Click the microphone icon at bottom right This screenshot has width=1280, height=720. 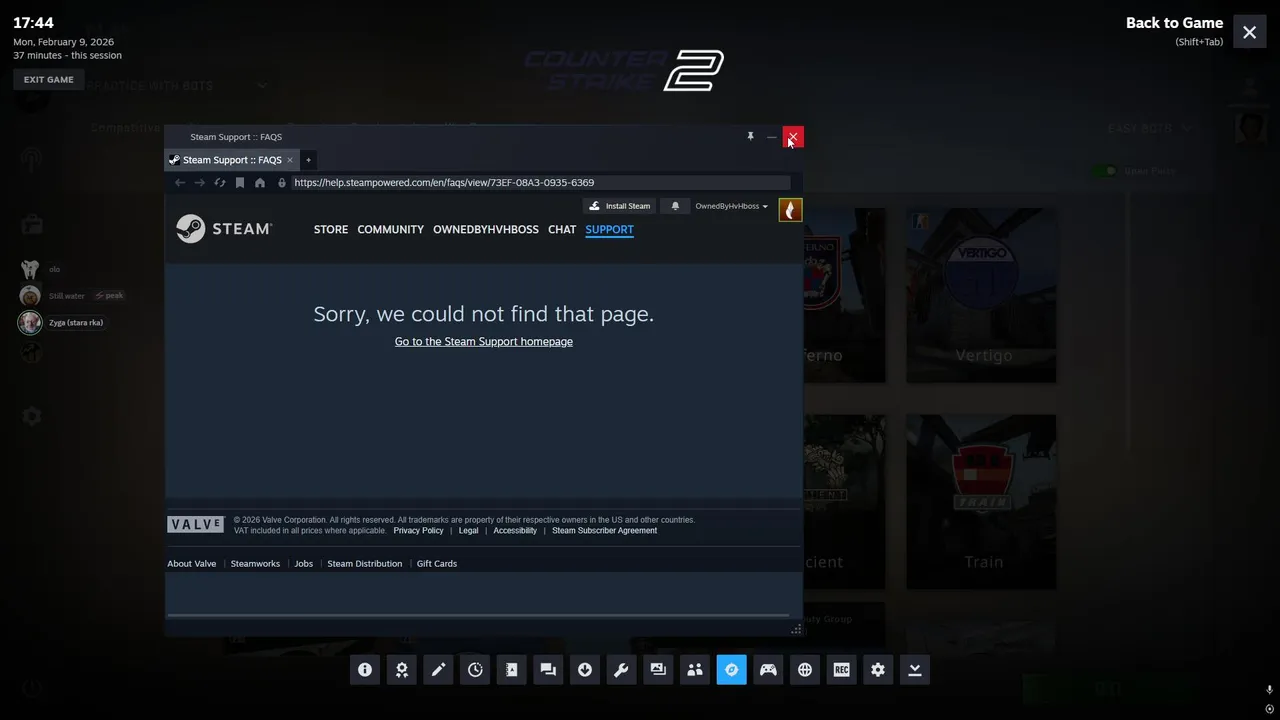click(1269, 690)
